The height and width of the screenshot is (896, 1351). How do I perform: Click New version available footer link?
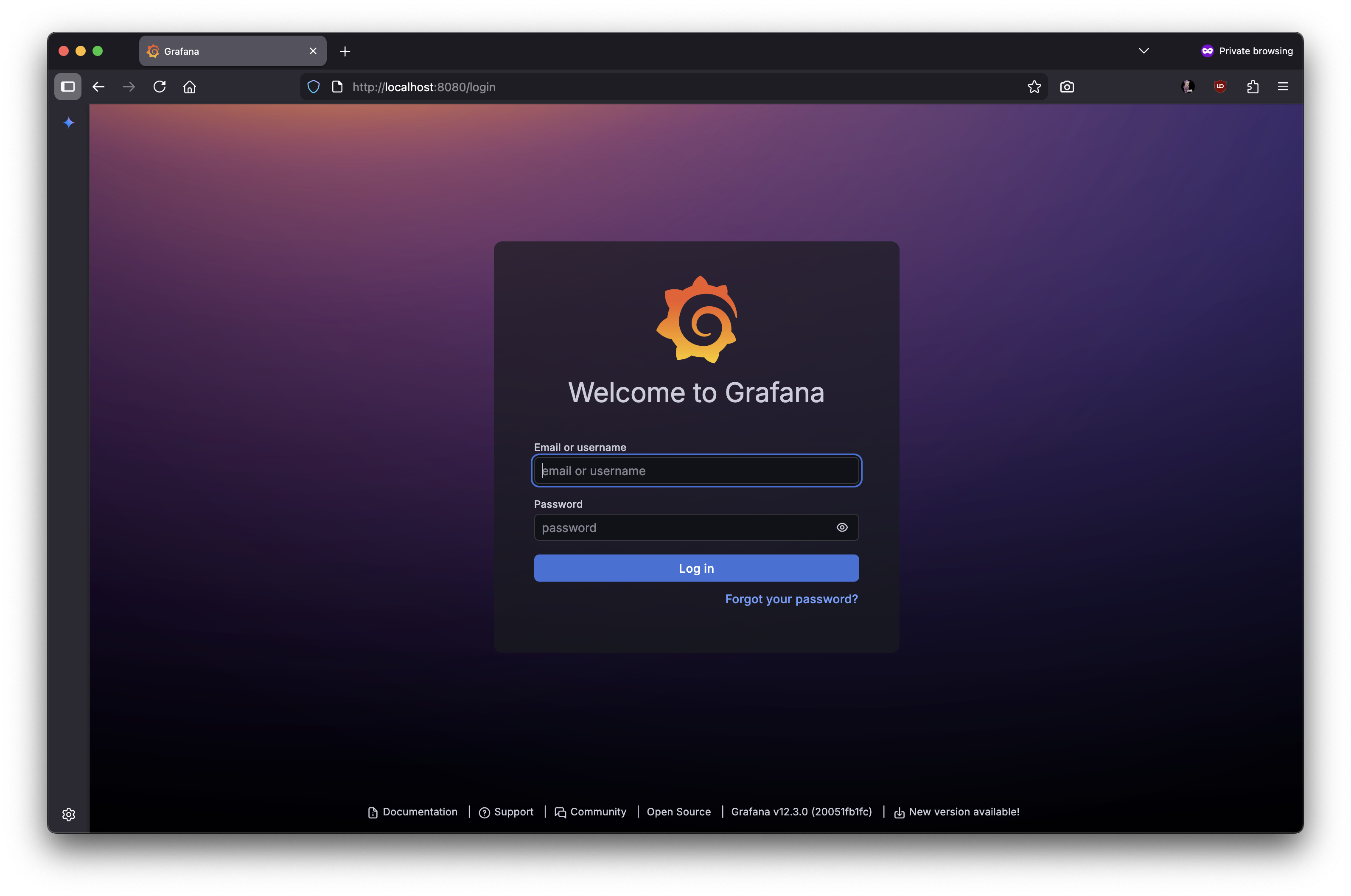point(964,812)
